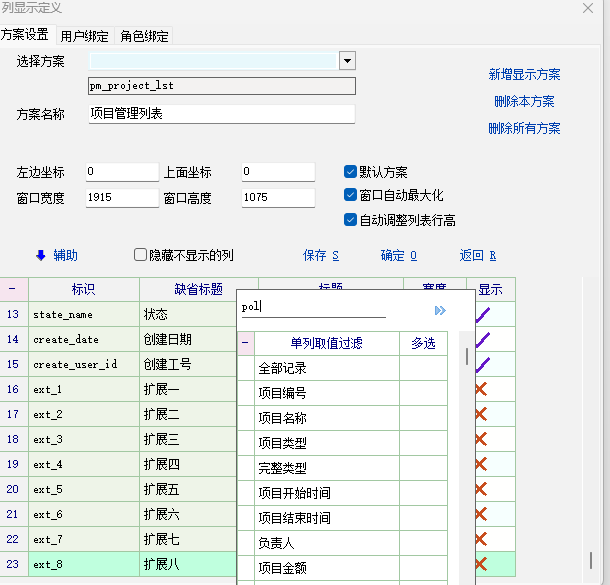Screen dimensions: 610x585
Task: Click the 标识 column header
Action: (84, 289)
